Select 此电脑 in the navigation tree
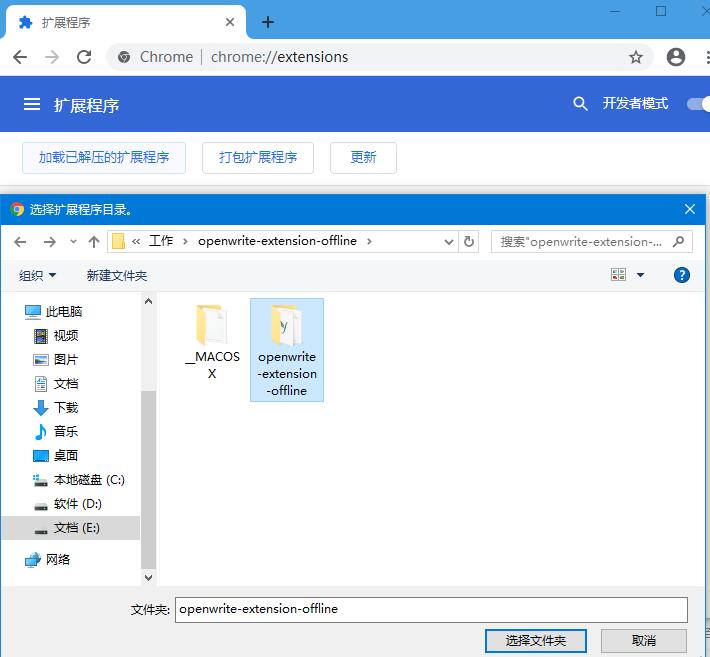 point(53,312)
